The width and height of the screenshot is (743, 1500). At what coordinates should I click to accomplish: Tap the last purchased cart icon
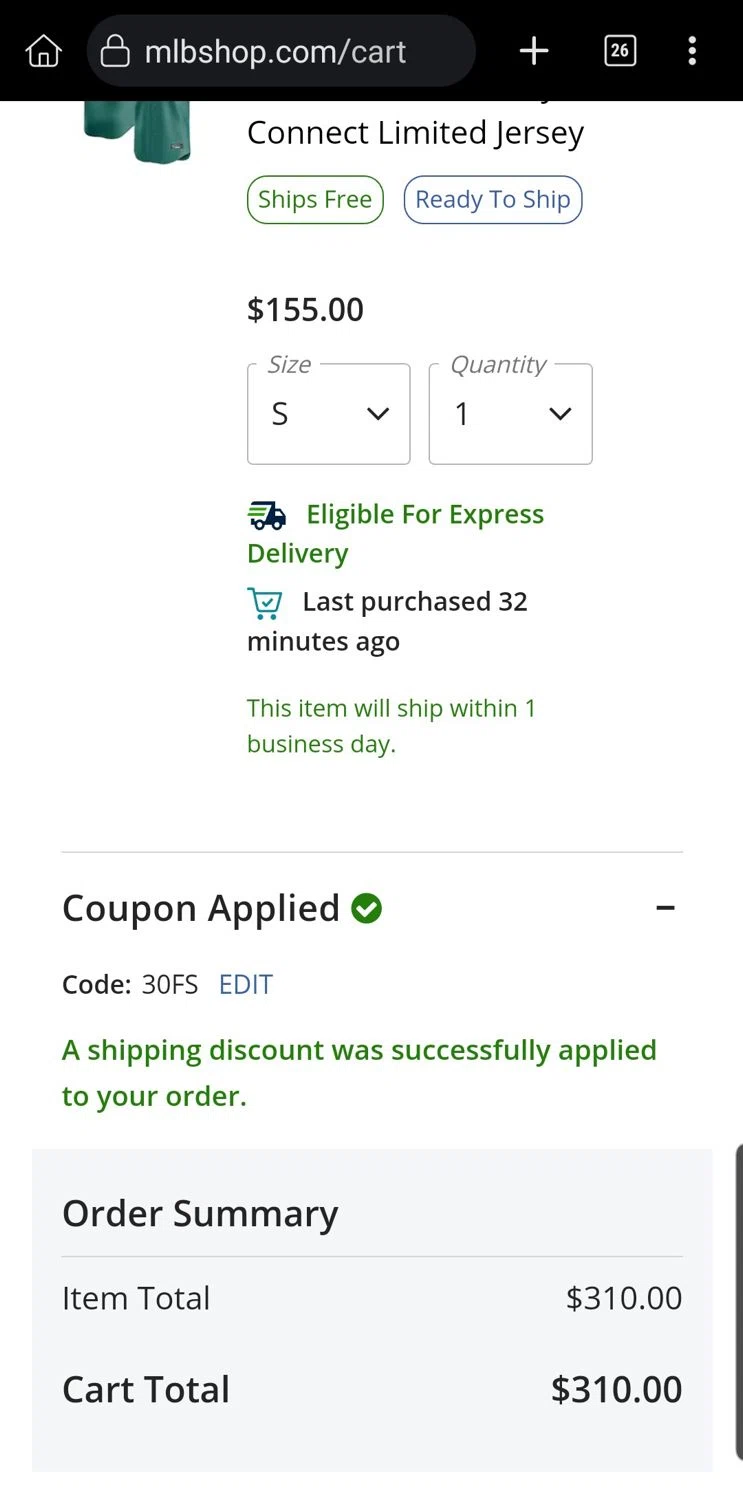tap(265, 603)
